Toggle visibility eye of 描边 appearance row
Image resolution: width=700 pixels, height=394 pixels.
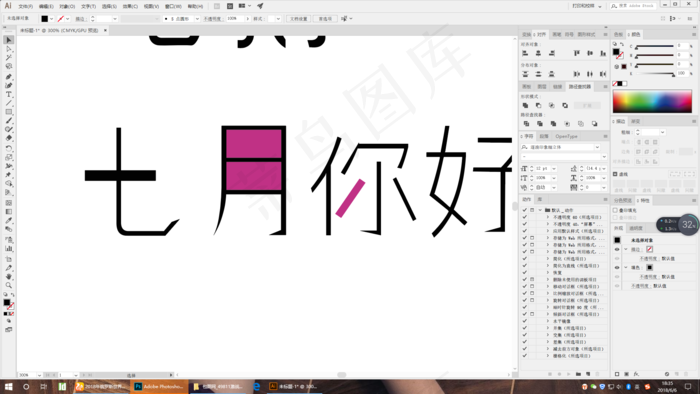point(617,249)
